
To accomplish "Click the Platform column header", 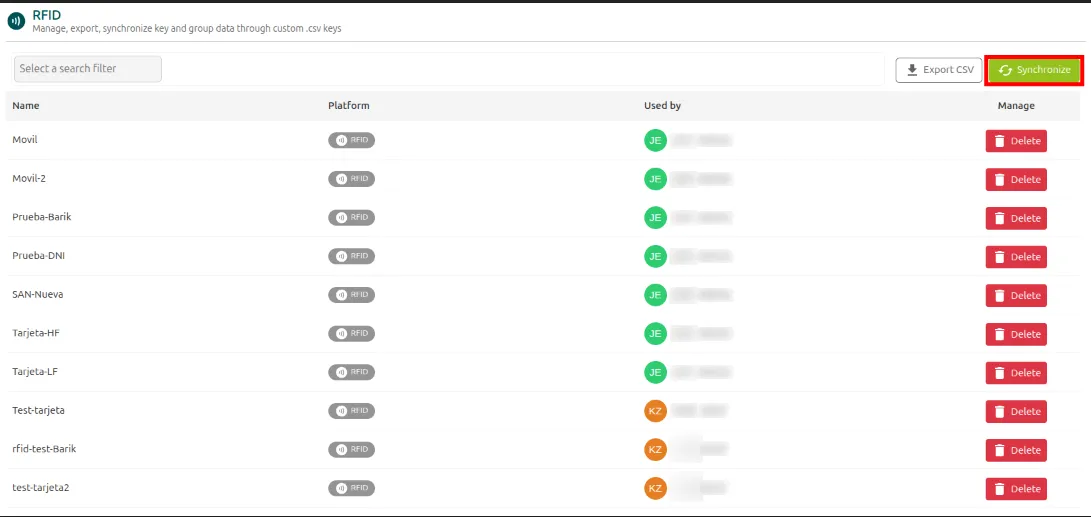I will [x=349, y=106].
